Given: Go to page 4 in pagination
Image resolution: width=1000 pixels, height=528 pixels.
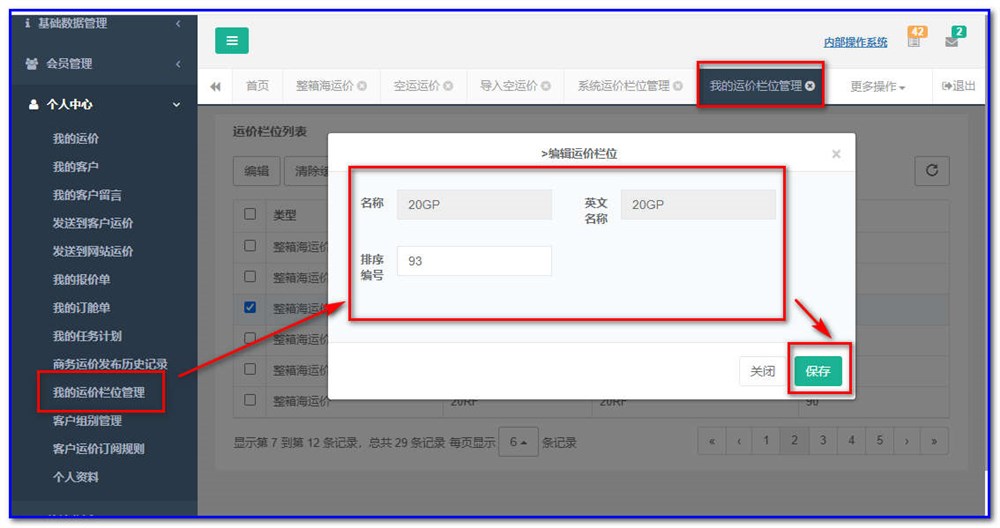Looking at the screenshot, I should (x=851, y=441).
